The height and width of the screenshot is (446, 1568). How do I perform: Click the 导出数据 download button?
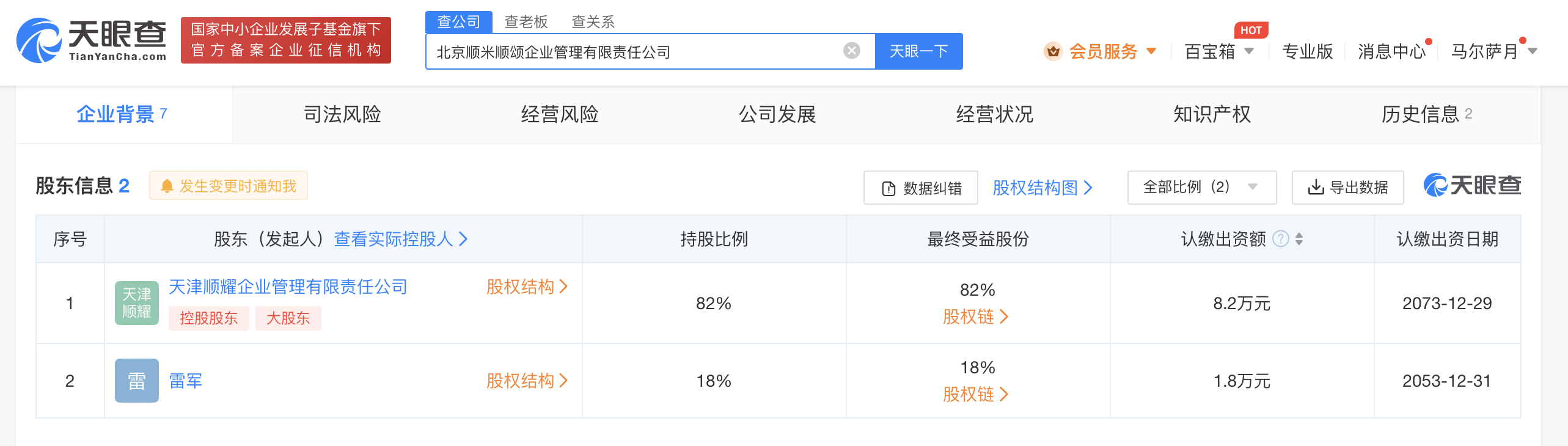point(1347,188)
